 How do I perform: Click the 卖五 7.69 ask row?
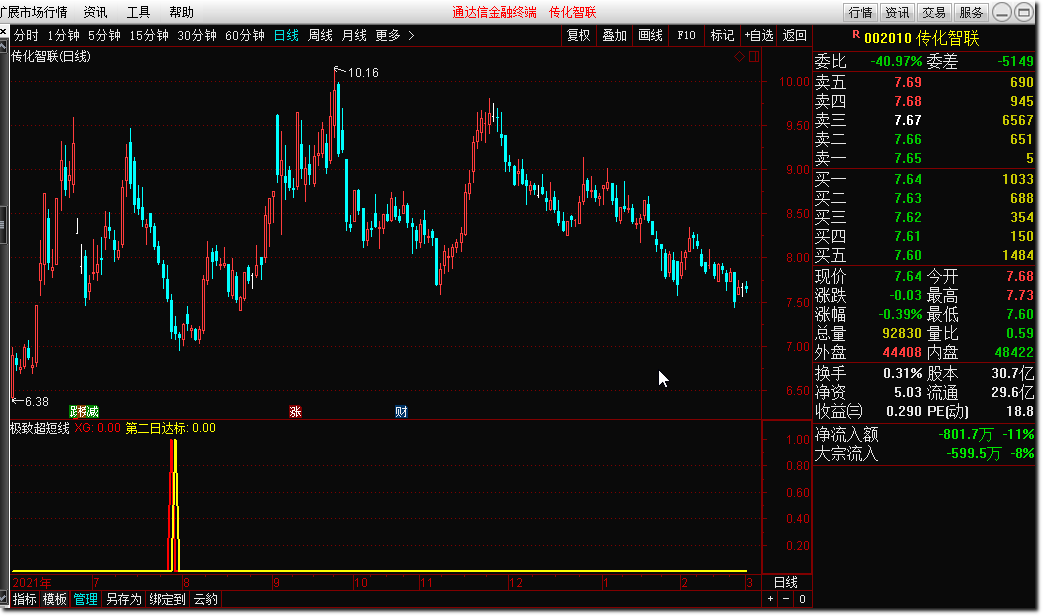[x=924, y=82]
